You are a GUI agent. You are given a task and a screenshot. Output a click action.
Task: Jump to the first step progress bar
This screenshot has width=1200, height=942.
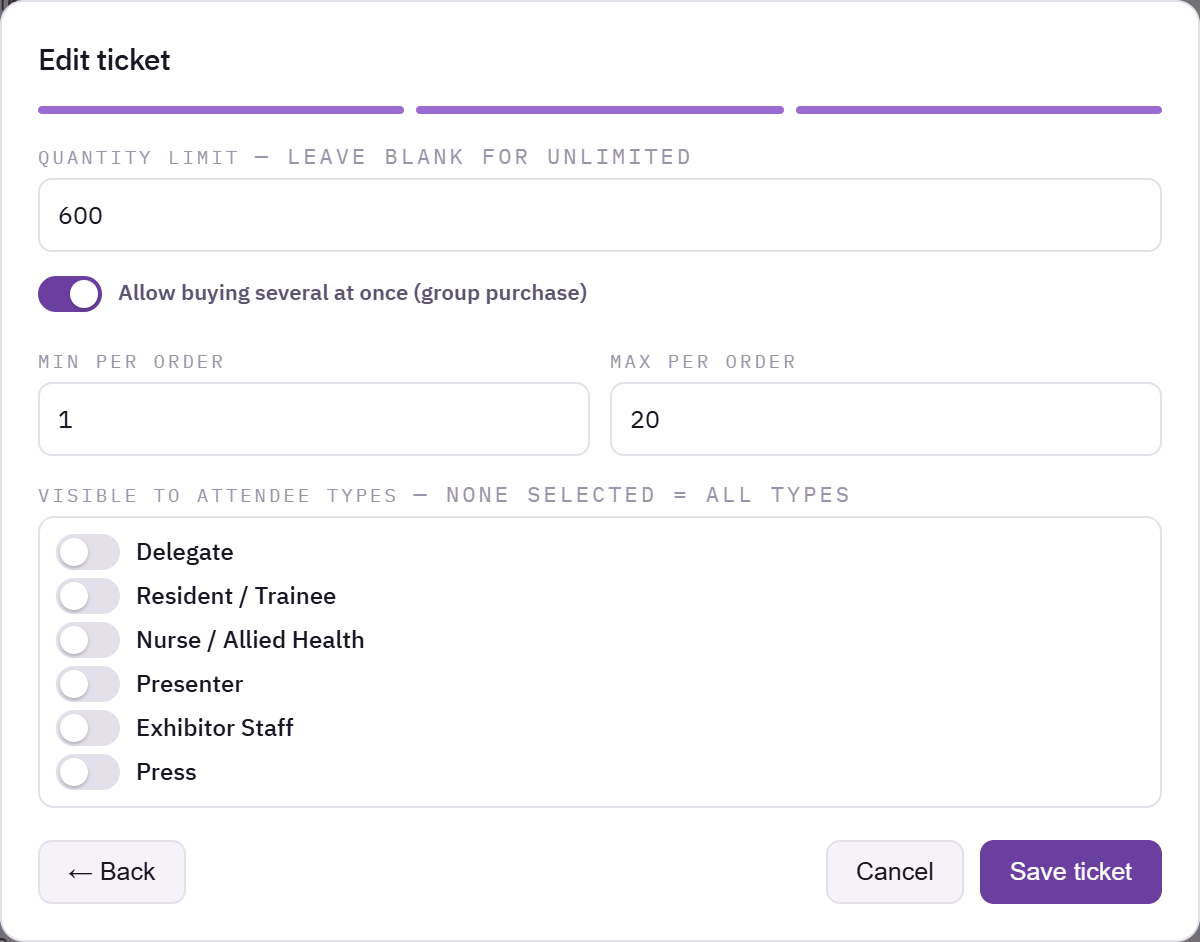click(221, 110)
